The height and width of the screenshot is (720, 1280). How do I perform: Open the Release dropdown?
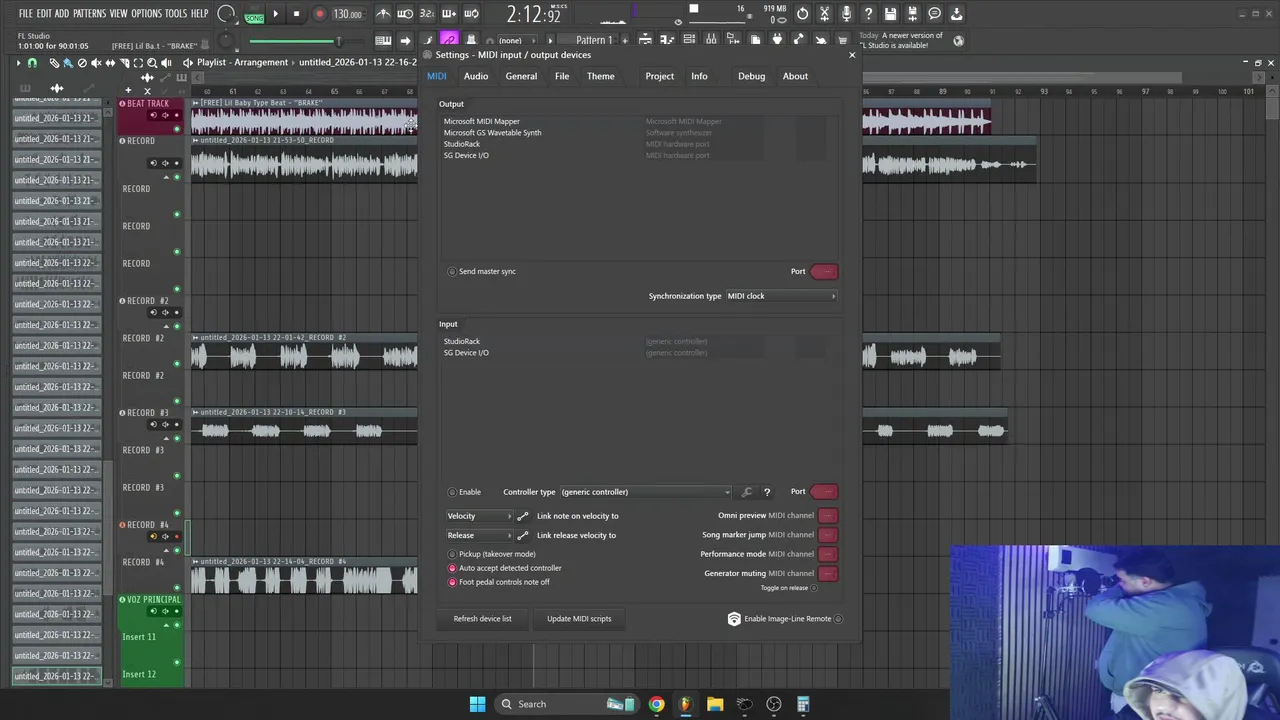click(x=479, y=535)
